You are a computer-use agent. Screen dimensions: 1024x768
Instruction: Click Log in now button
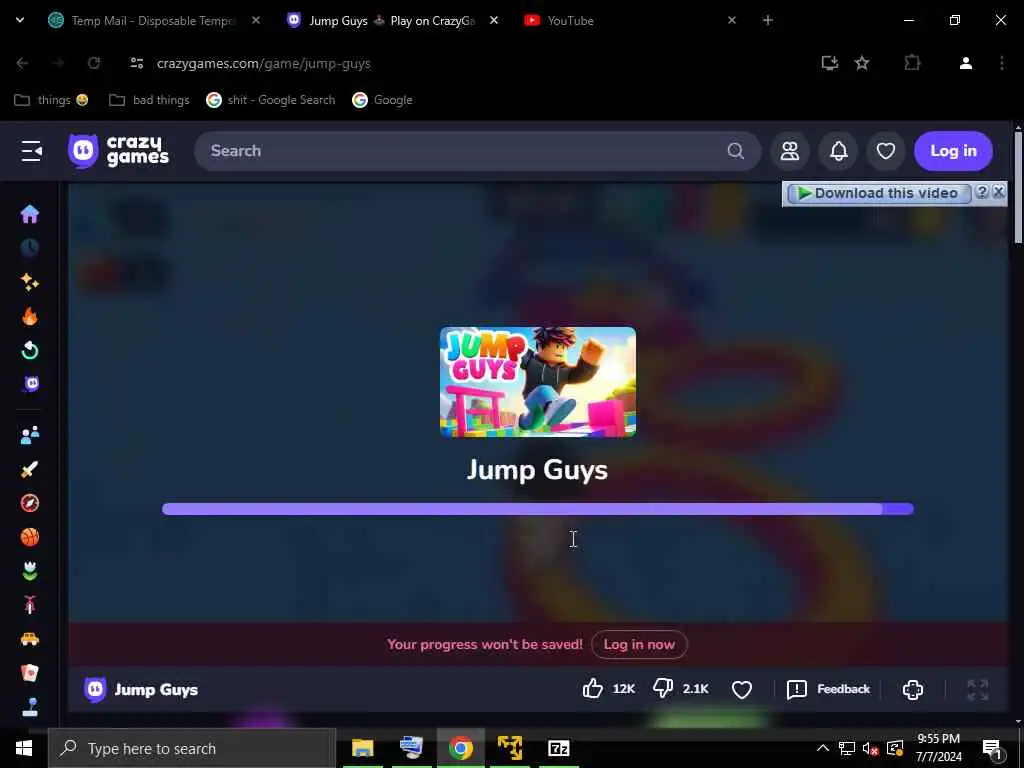click(639, 645)
